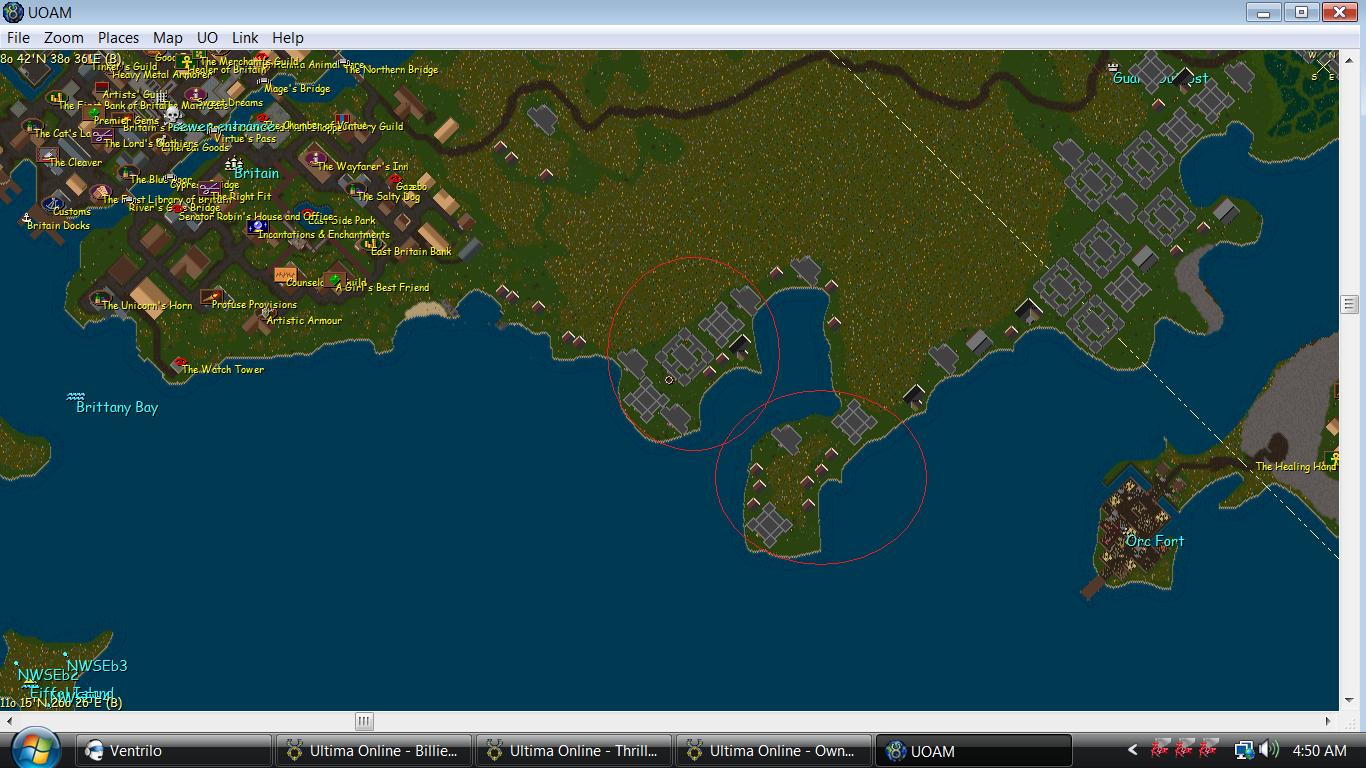
Task: Click the anchor icon at Britain Docks
Action: 27,218
